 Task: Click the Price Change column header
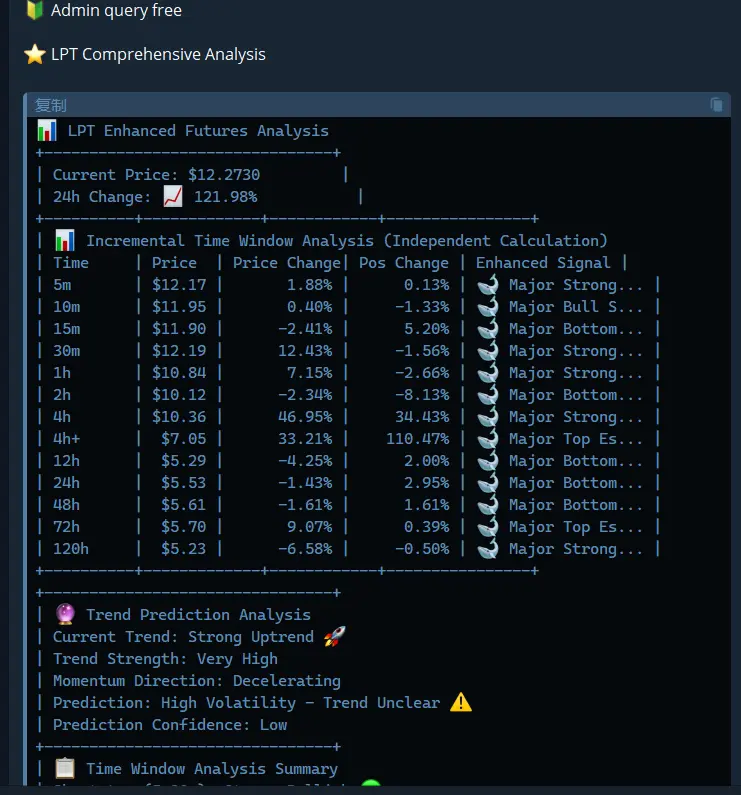287,263
